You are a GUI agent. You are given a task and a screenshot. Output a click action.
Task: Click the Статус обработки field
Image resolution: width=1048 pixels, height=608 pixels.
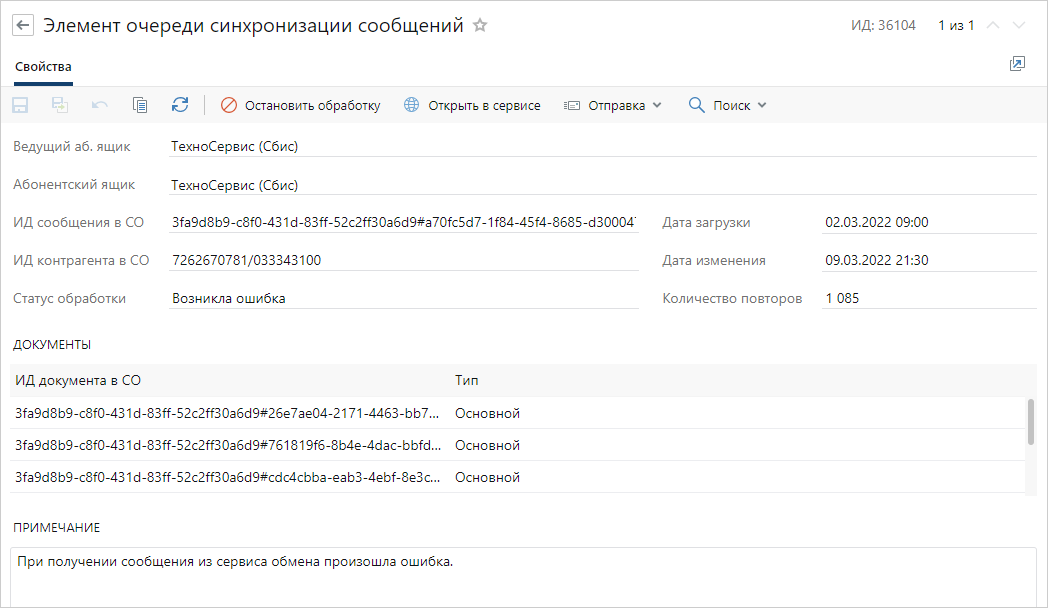pos(403,298)
